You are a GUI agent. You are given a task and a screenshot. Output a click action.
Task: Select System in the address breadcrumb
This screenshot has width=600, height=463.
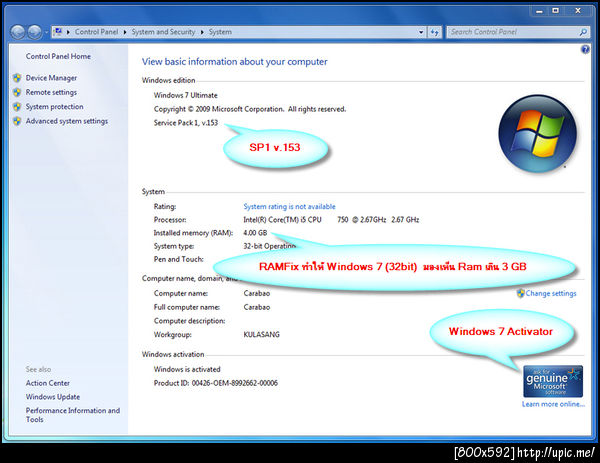click(220, 32)
